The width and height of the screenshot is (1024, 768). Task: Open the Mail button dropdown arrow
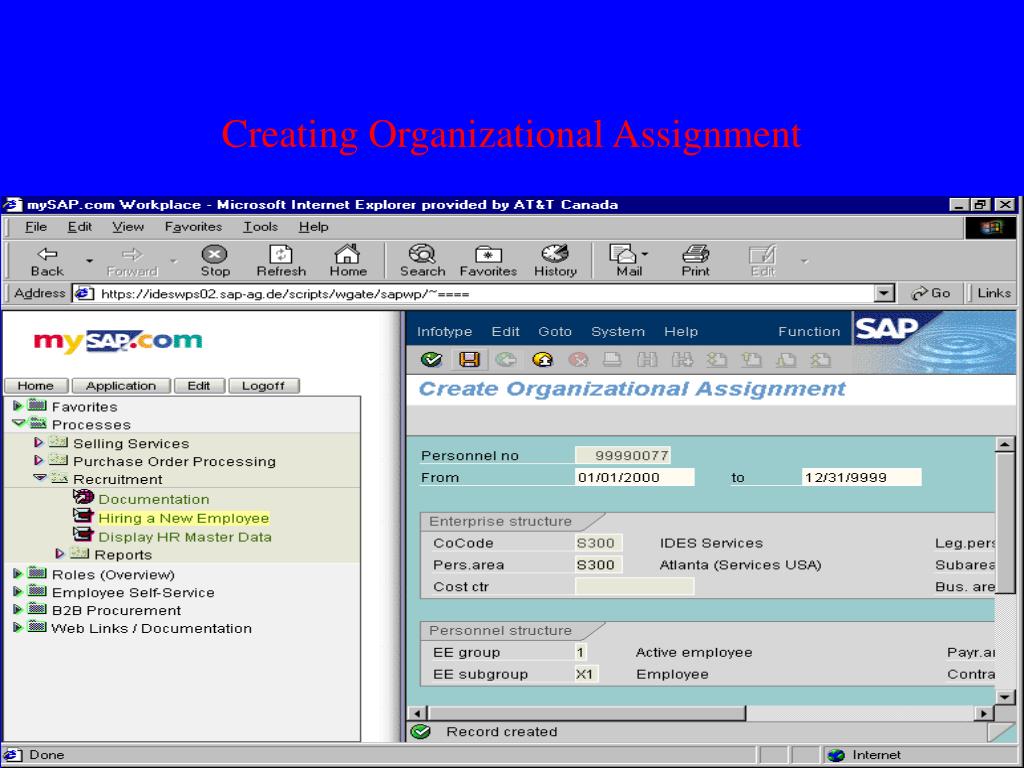tap(645, 254)
